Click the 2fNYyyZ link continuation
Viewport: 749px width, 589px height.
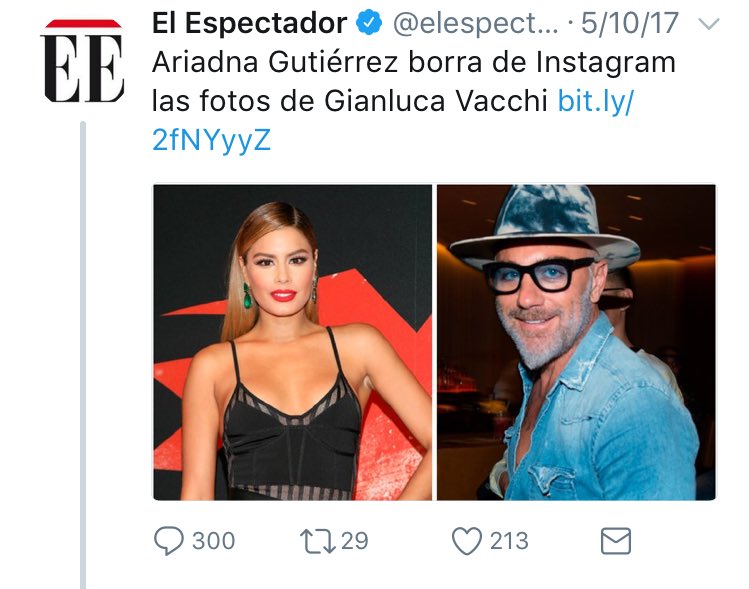(x=212, y=140)
